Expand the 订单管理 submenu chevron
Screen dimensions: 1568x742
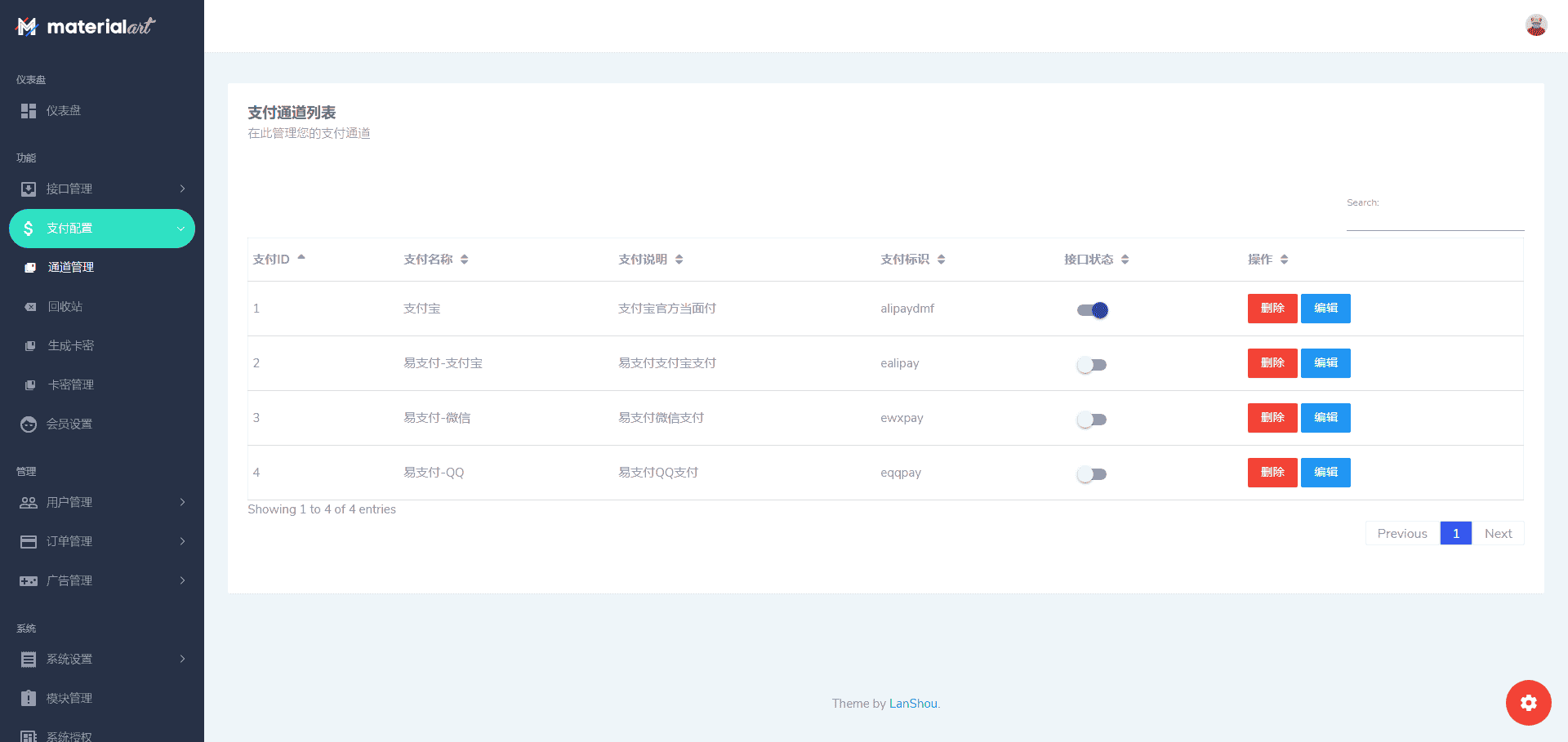click(182, 542)
